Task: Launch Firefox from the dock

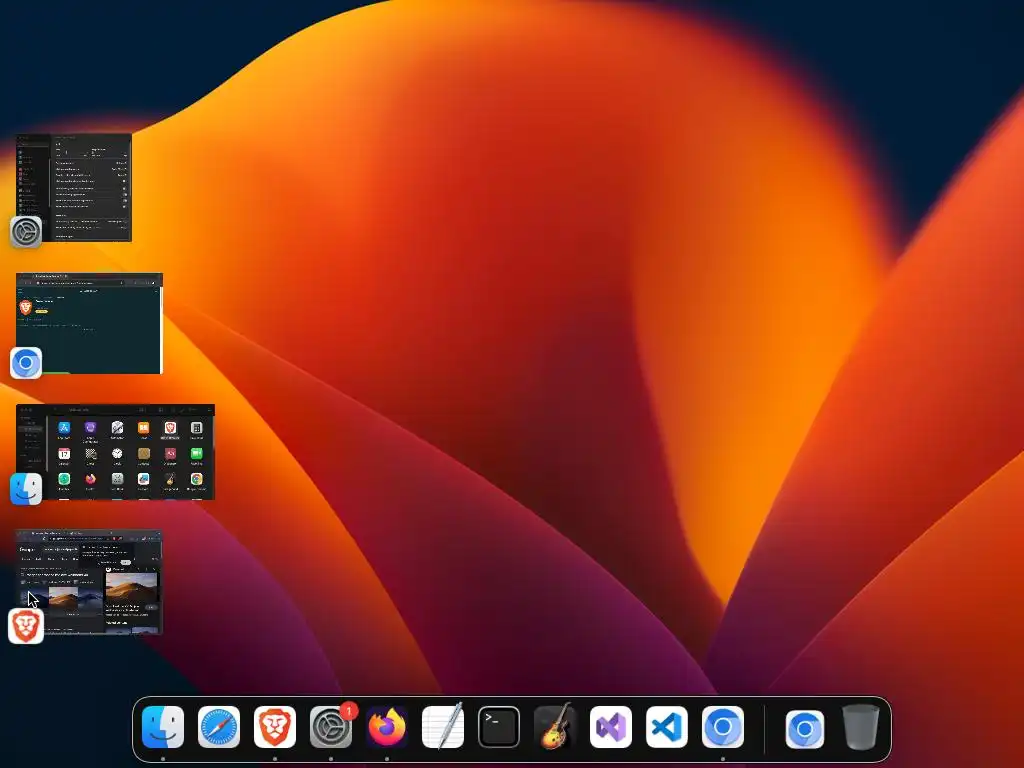Action: [x=387, y=727]
